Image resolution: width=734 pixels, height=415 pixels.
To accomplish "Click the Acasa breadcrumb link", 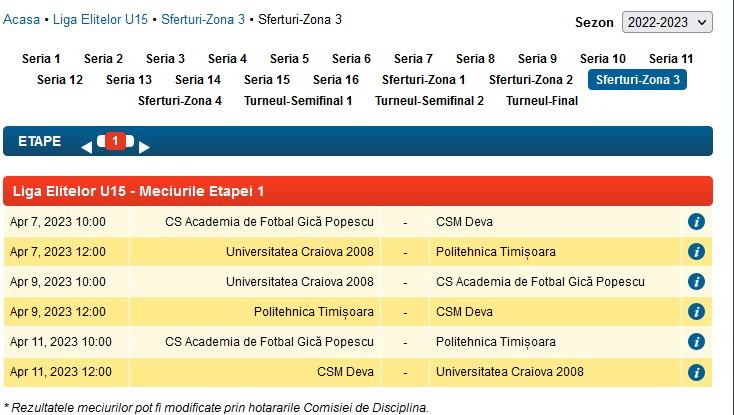I will tap(22, 19).
